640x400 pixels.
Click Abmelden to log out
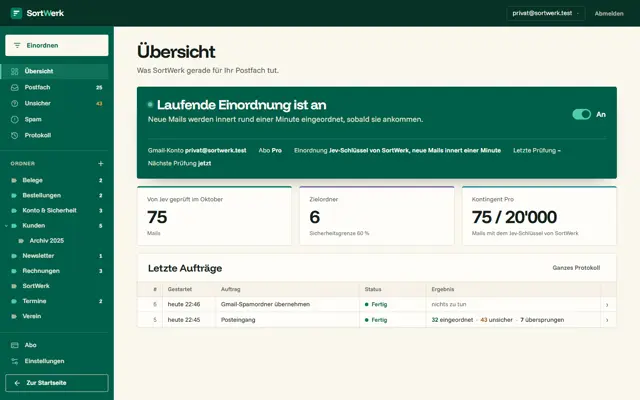[609, 13]
